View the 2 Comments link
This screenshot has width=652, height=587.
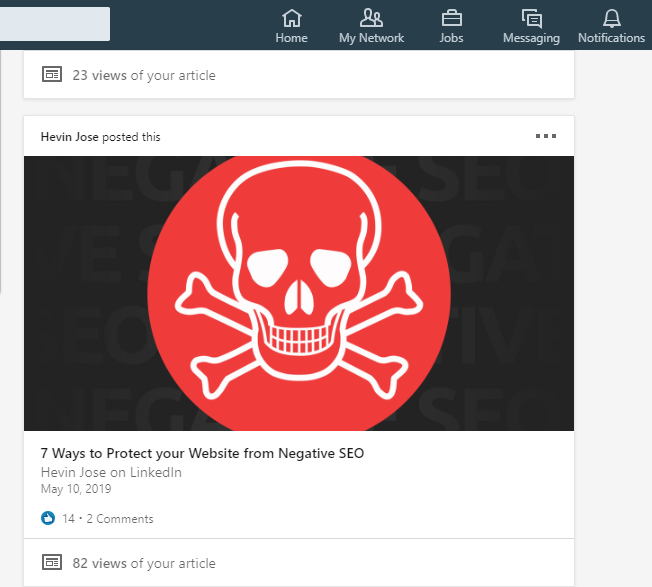click(x=120, y=519)
